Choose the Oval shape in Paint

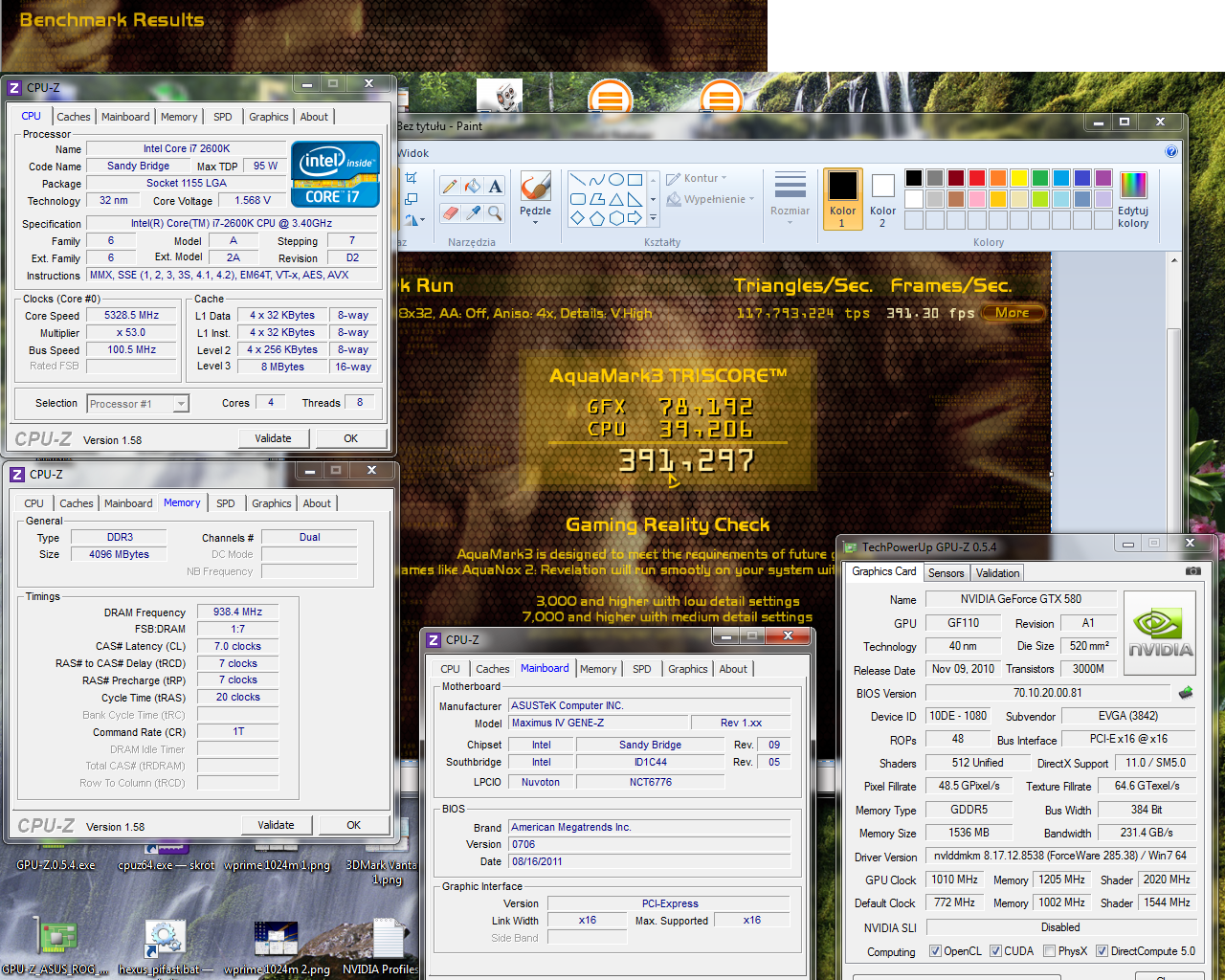tap(616, 179)
